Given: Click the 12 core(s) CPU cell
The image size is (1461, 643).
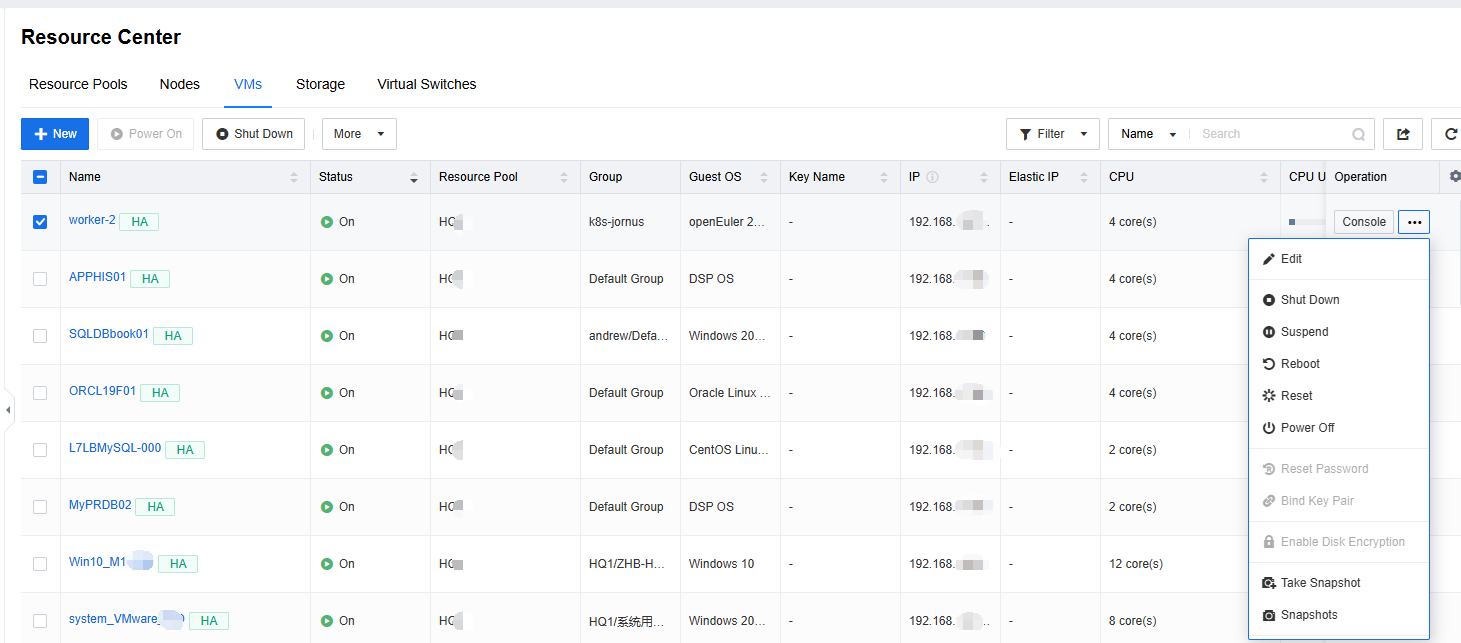Looking at the screenshot, I should (1136, 564).
